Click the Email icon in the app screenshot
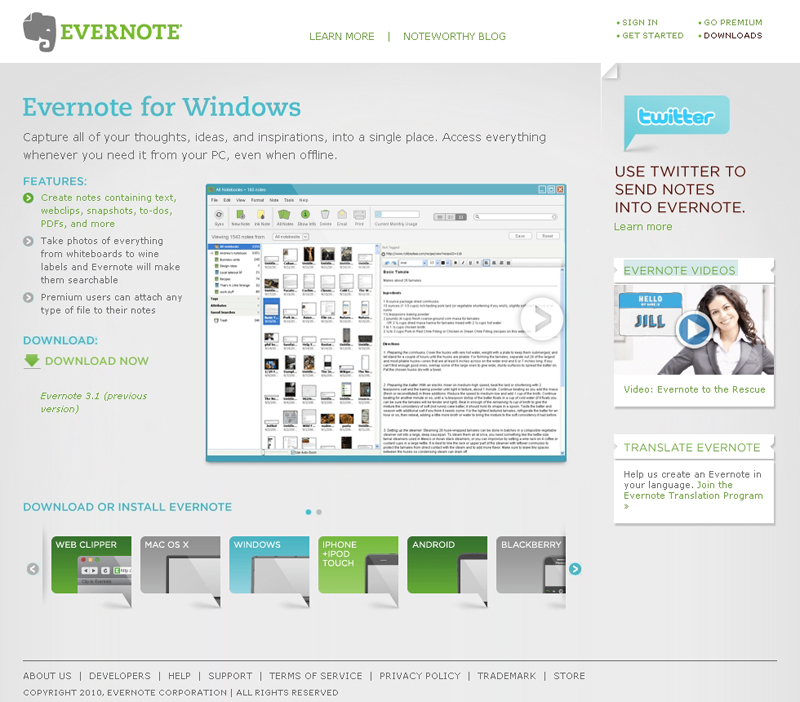The width and height of the screenshot is (800, 702). click(342, 214)
